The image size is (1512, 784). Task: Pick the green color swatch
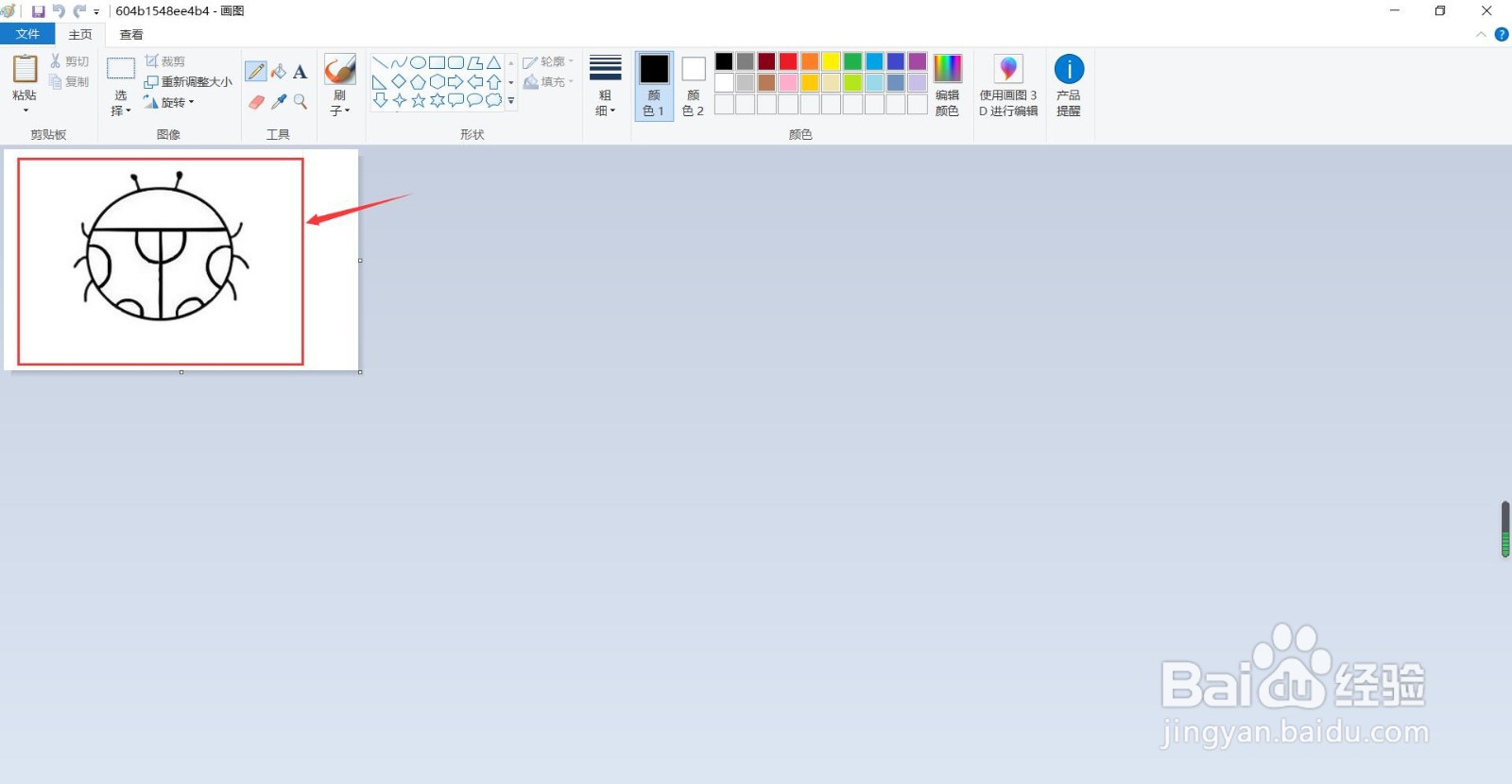(x=852, y=61)
